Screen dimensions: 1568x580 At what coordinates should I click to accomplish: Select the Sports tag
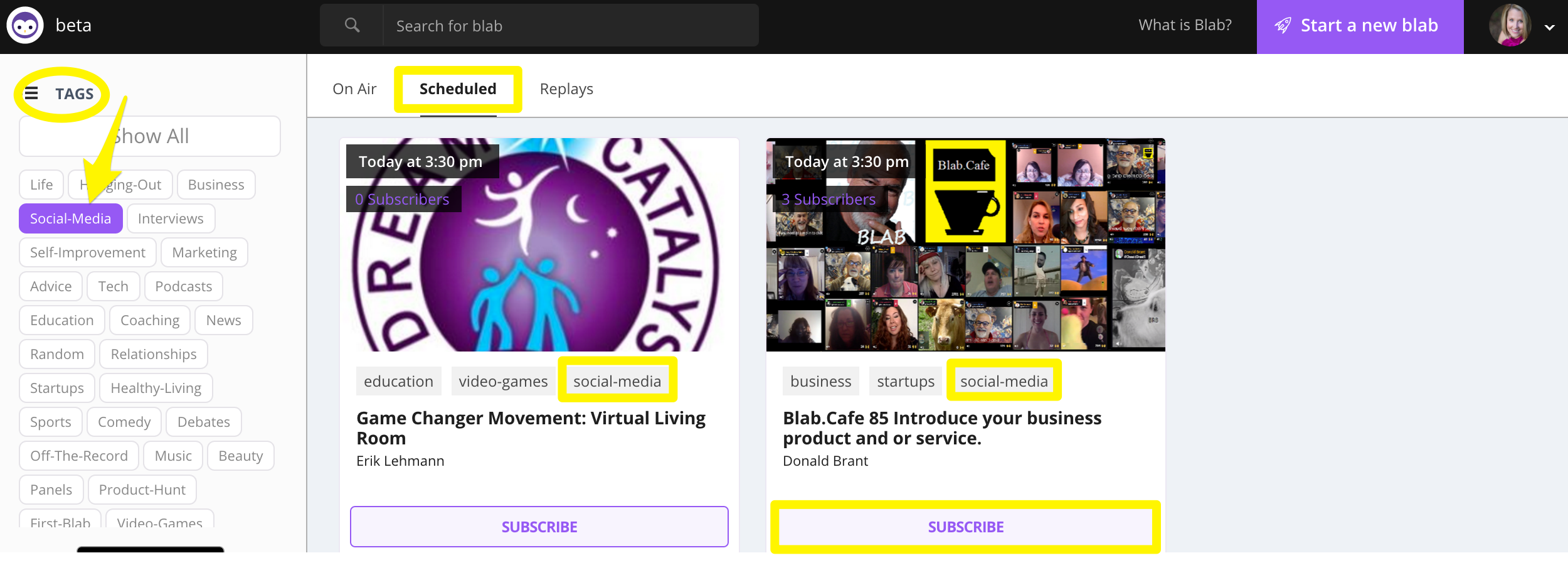tap(51, 422)
